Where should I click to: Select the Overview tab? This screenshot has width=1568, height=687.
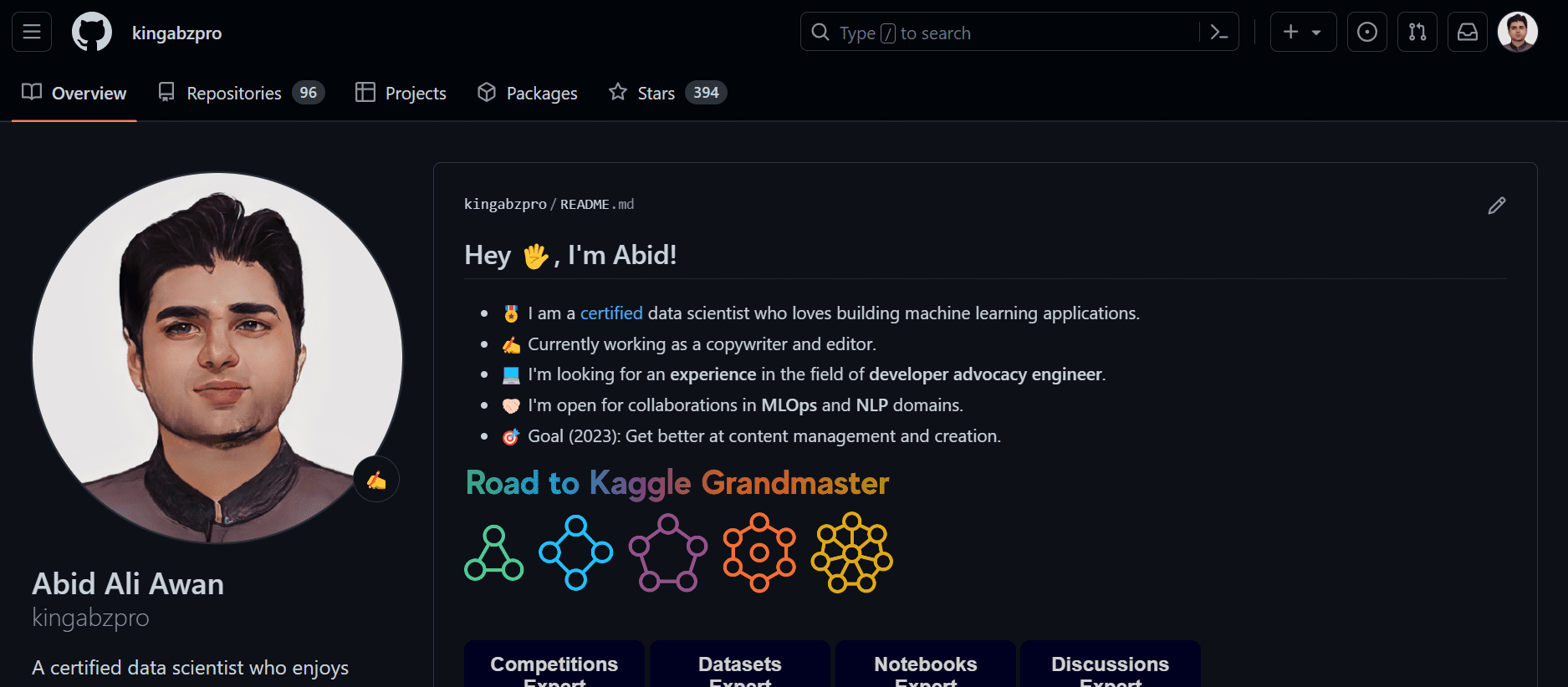click(74, 93)
